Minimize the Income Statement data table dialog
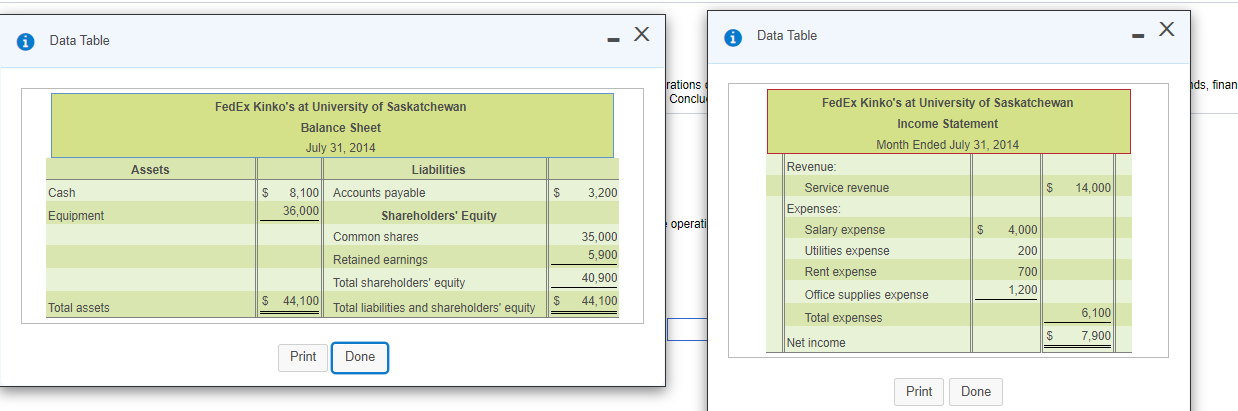 tap(1138, 38)
